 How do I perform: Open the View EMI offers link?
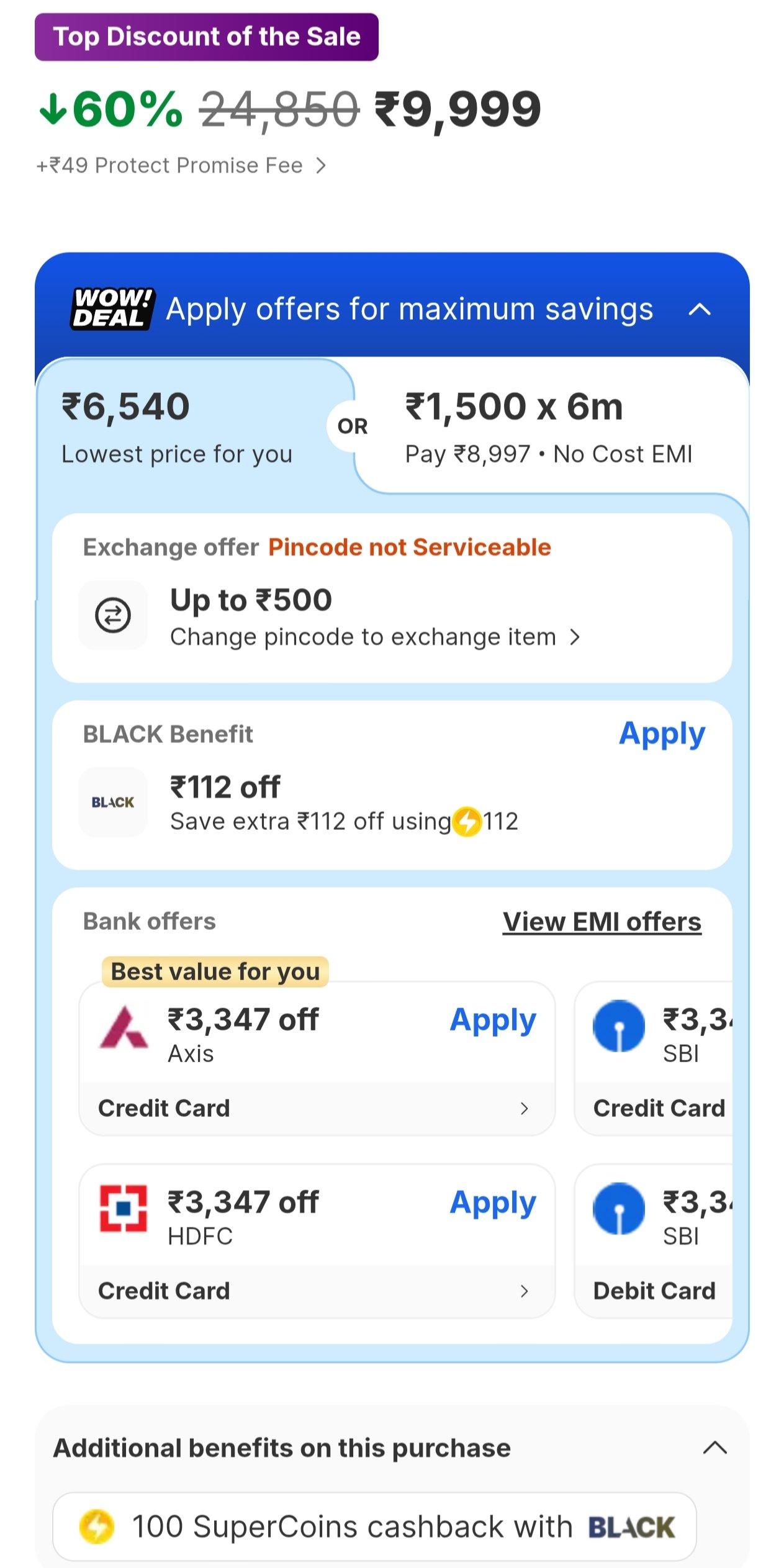(602, 922)
